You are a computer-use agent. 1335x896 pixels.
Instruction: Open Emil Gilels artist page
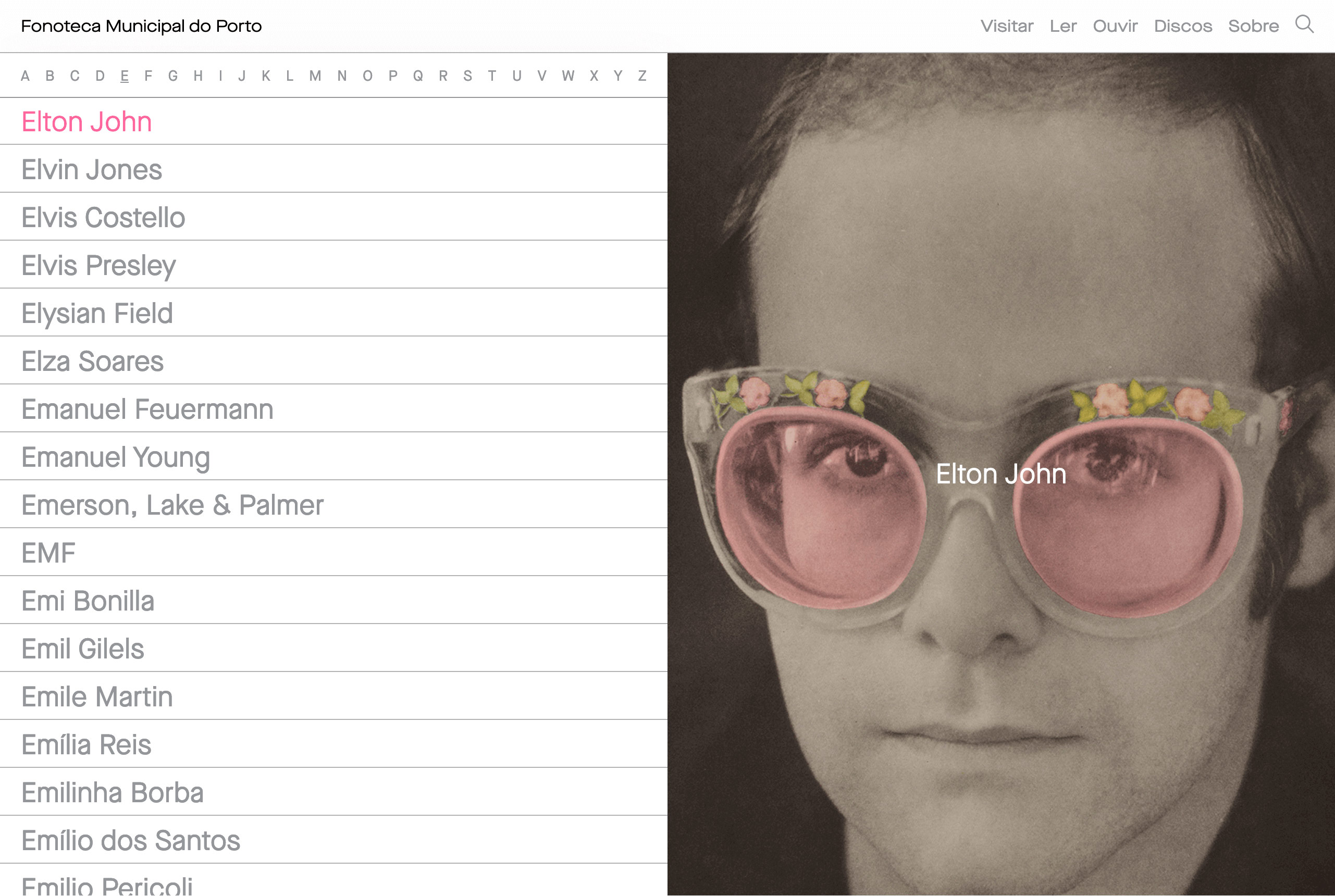pyautogui.click(x=333, y=649)
